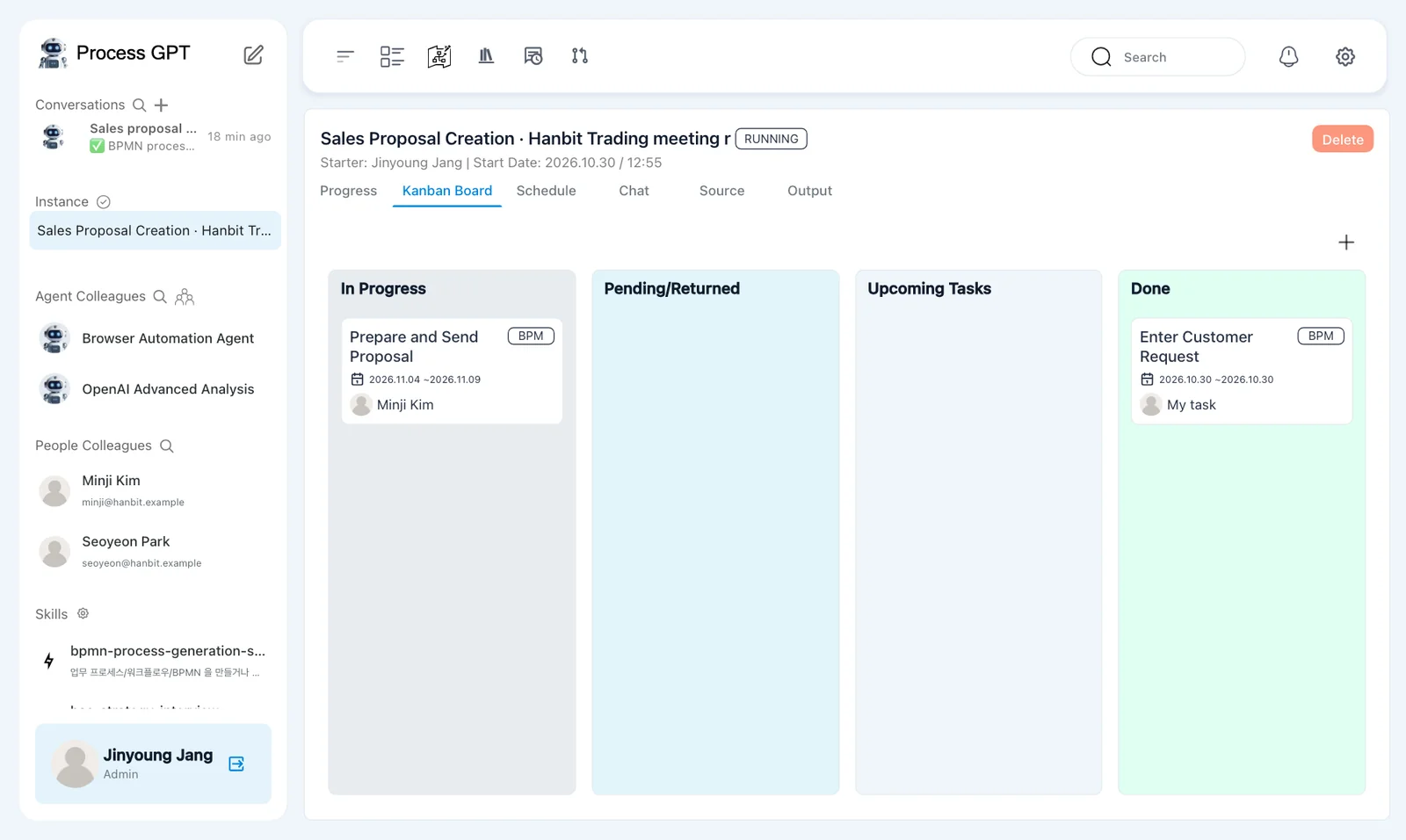Open the Jinyoung Jang Admin profile card
This screenshot has width=1406, height=840.
click(153, 764)
